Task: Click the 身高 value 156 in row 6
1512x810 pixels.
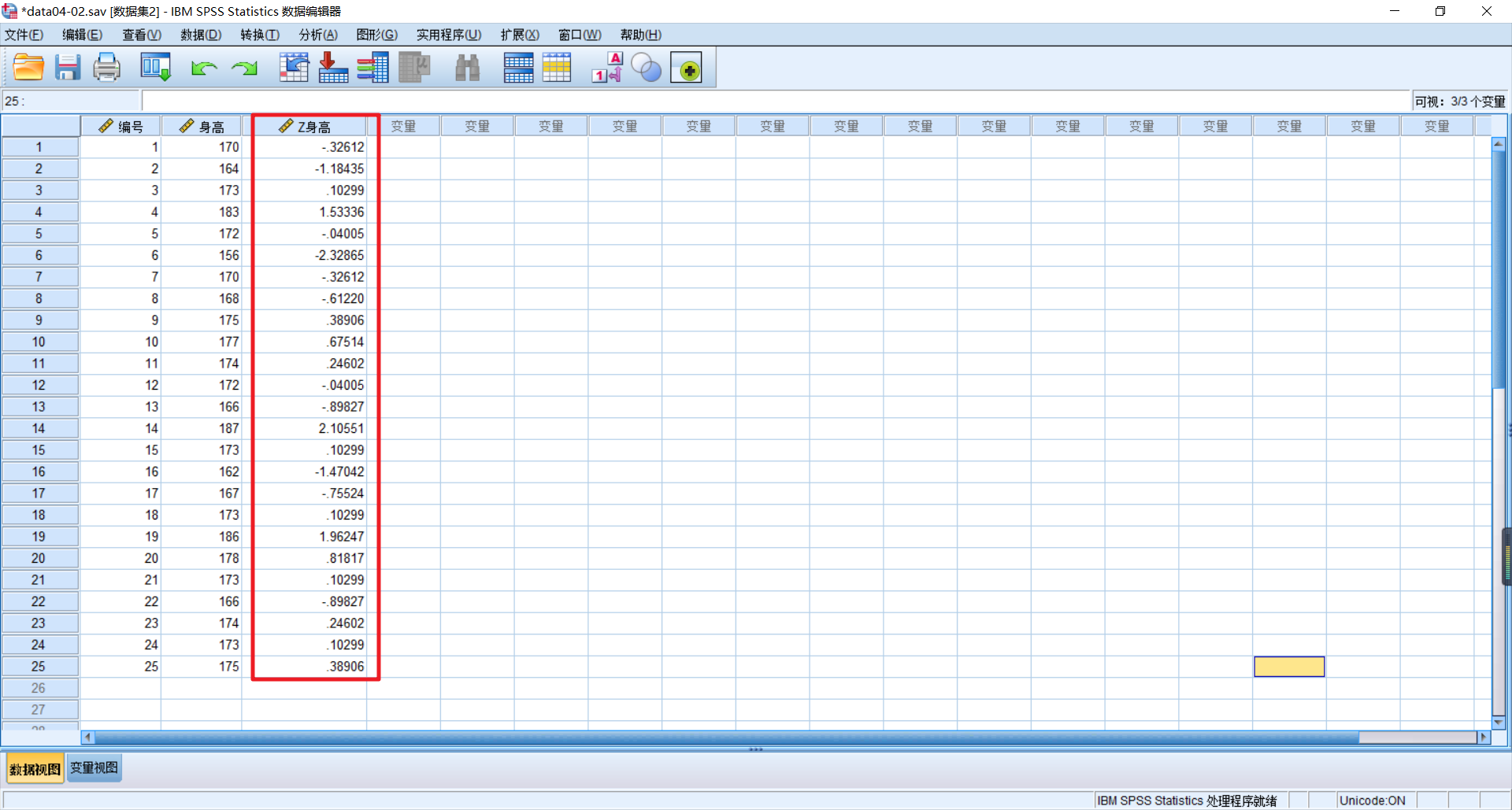Action: 202,255
